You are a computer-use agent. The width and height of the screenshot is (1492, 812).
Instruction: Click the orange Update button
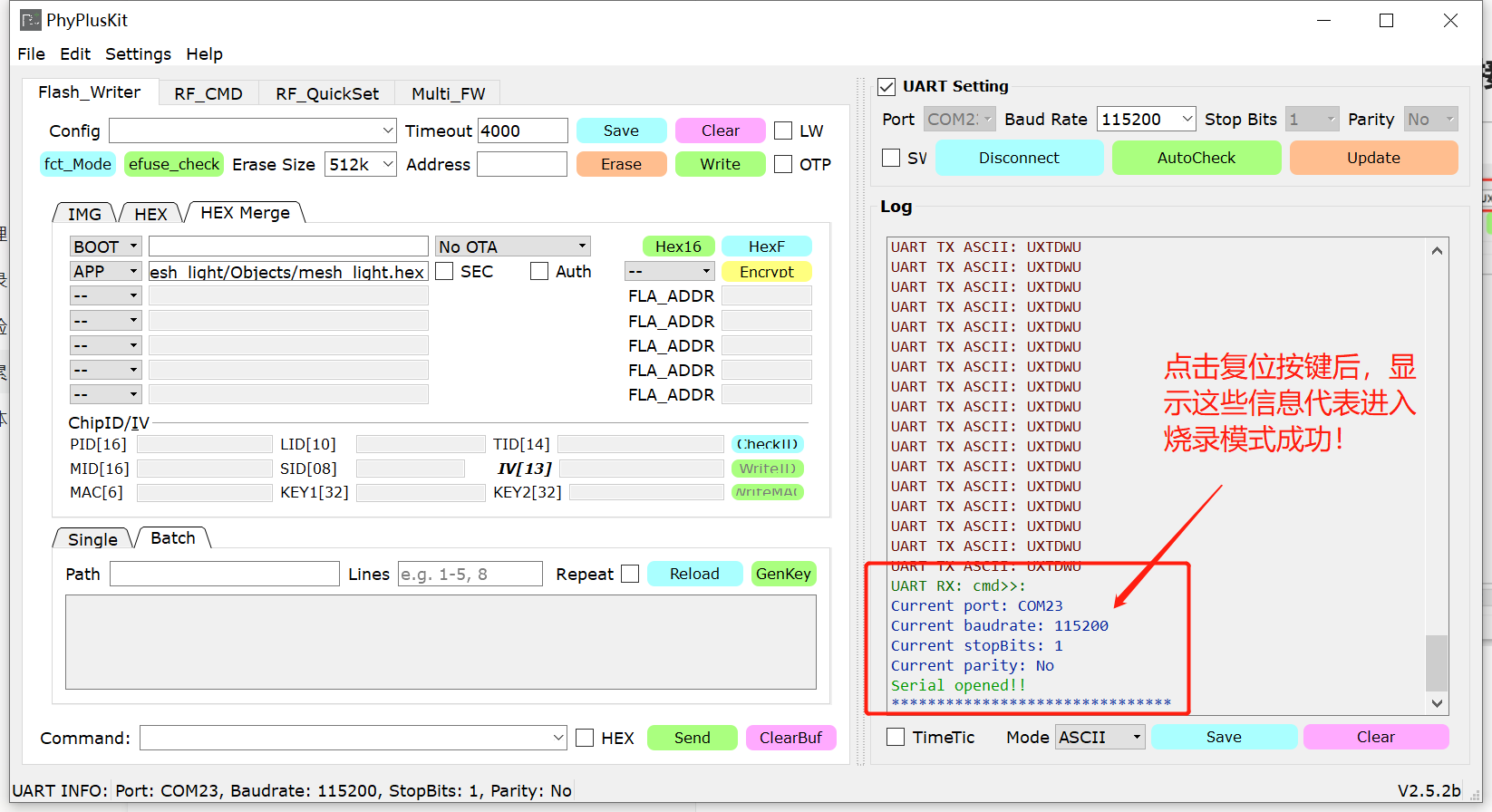1373,158
